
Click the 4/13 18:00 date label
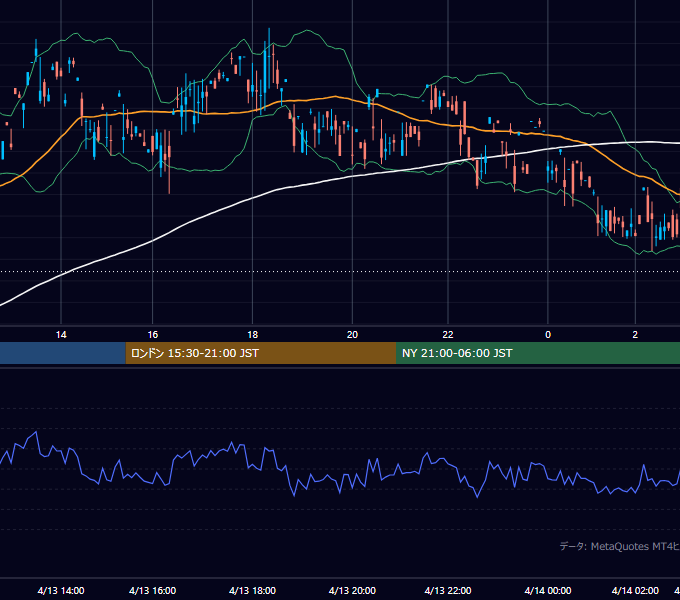coord(252,590)
